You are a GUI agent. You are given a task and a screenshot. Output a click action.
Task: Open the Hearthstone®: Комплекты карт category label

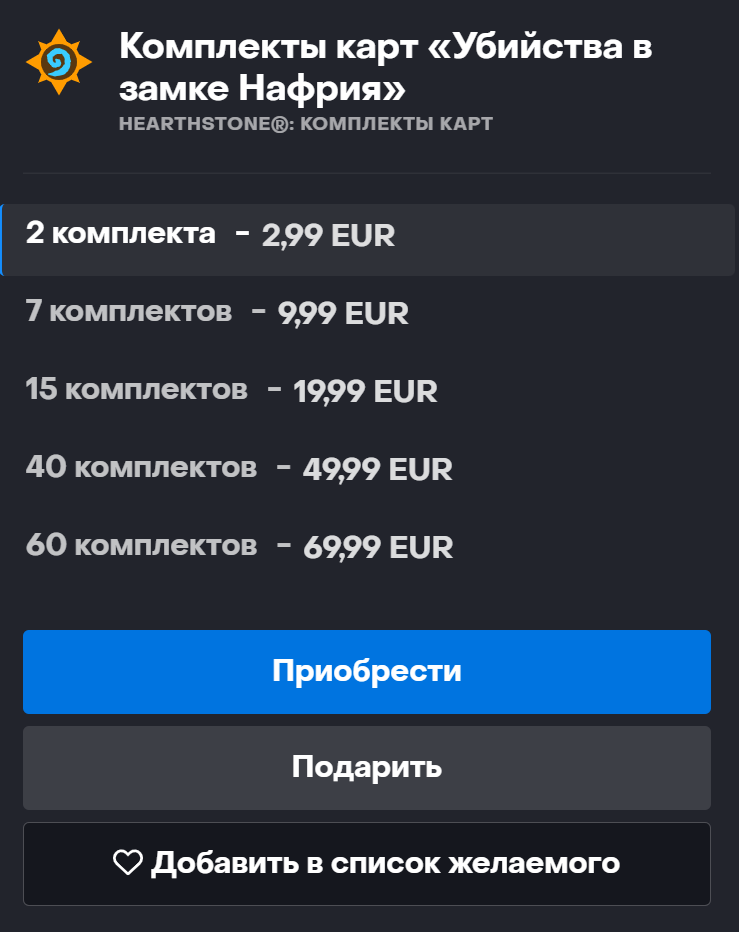pos(305,125)
